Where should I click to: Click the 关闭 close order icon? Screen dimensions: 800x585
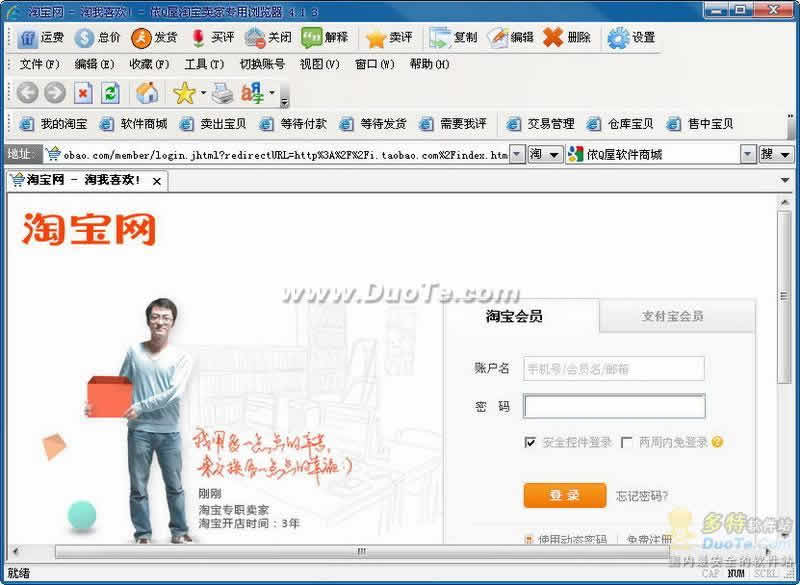coord(268,38)
